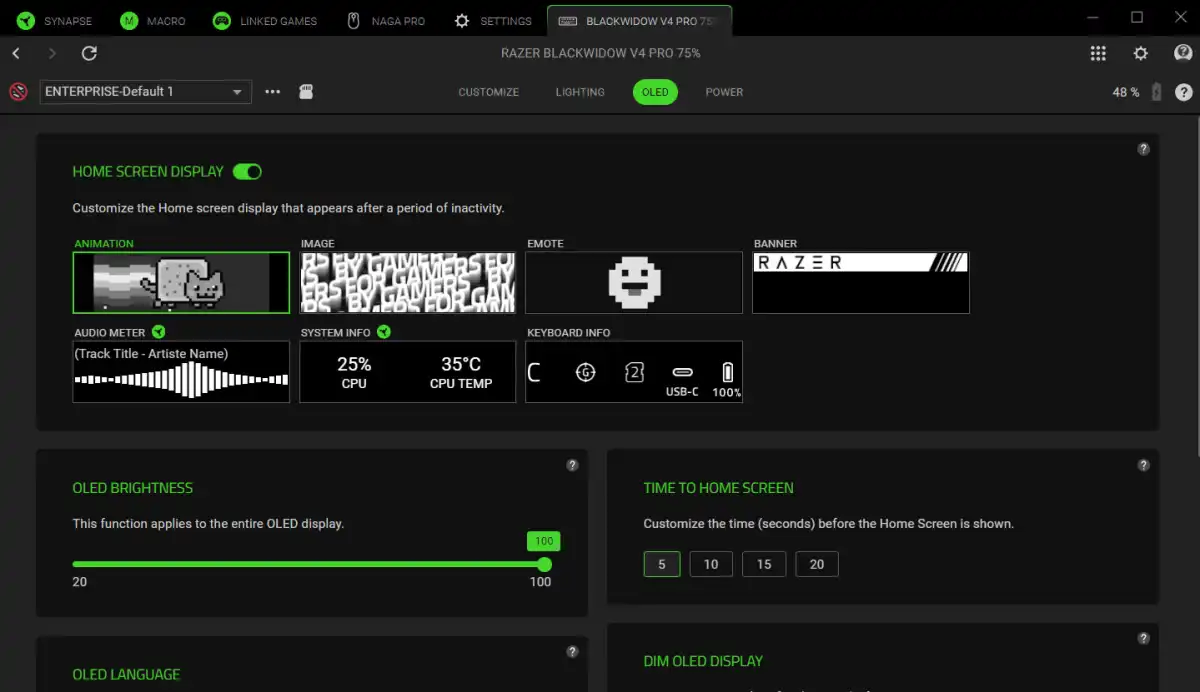
Task: Open the POWER tab
Action: pos(724,92)
